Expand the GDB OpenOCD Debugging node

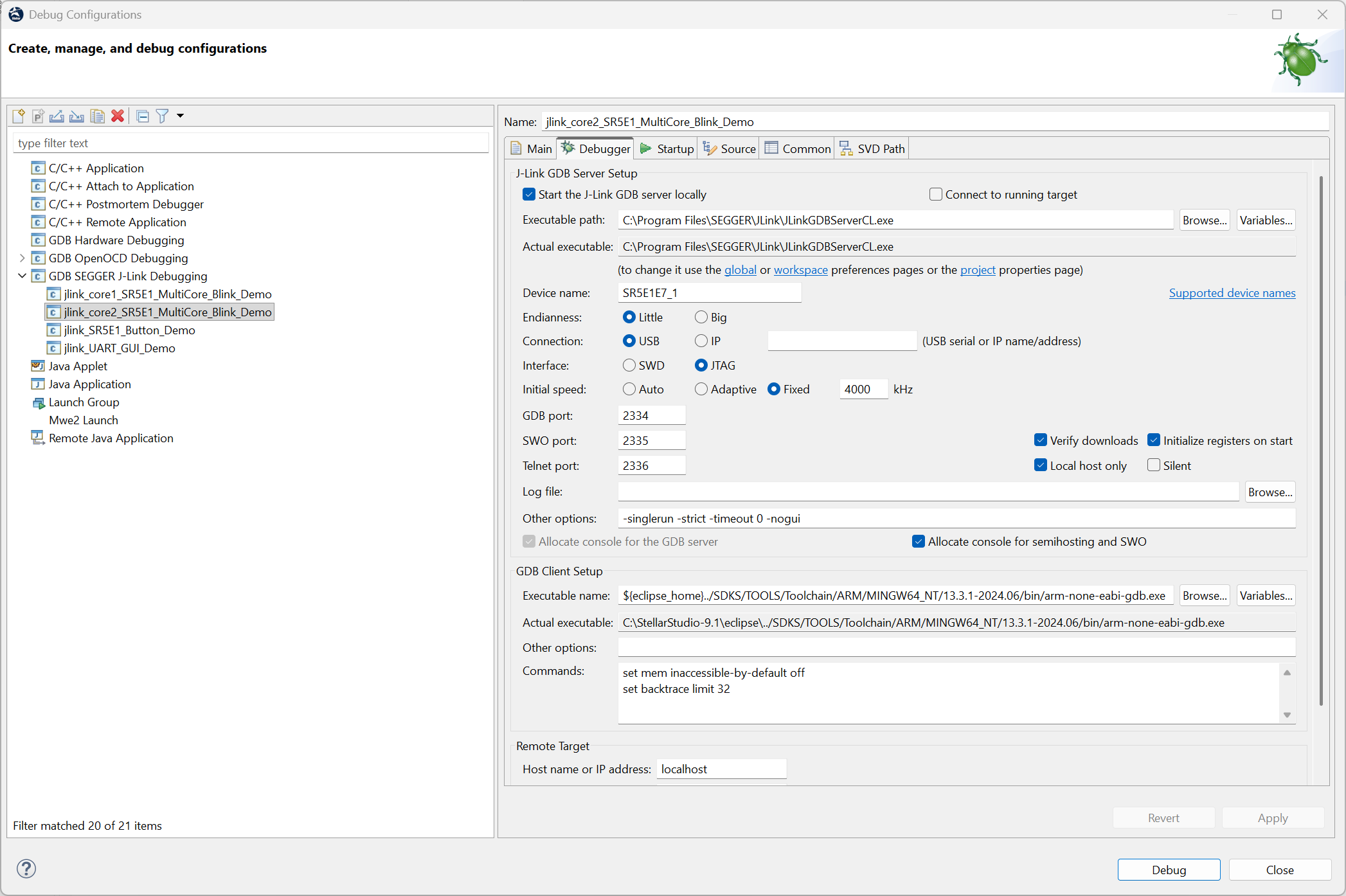(22, 258)
